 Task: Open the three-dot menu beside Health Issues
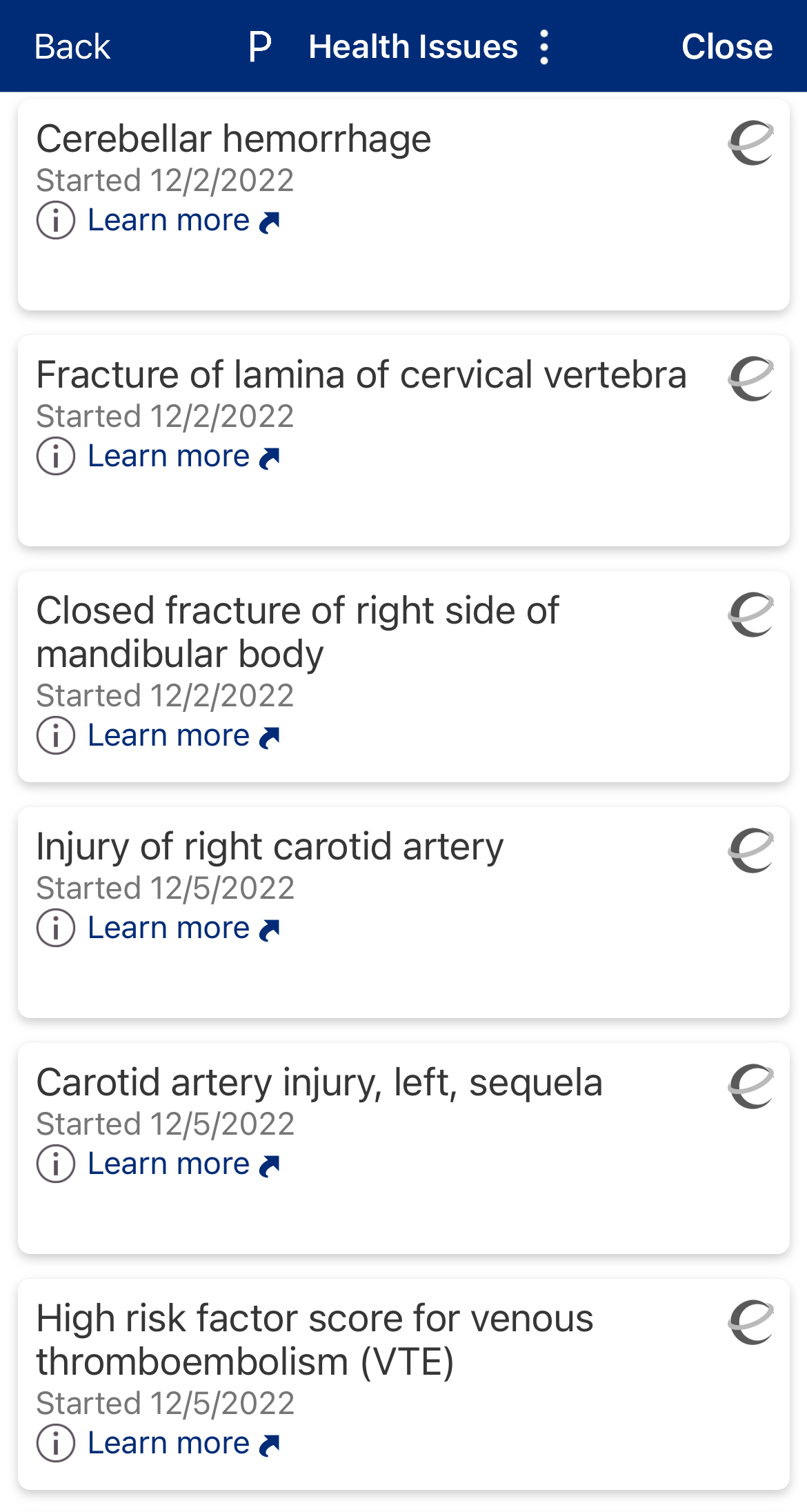point(544,47)
